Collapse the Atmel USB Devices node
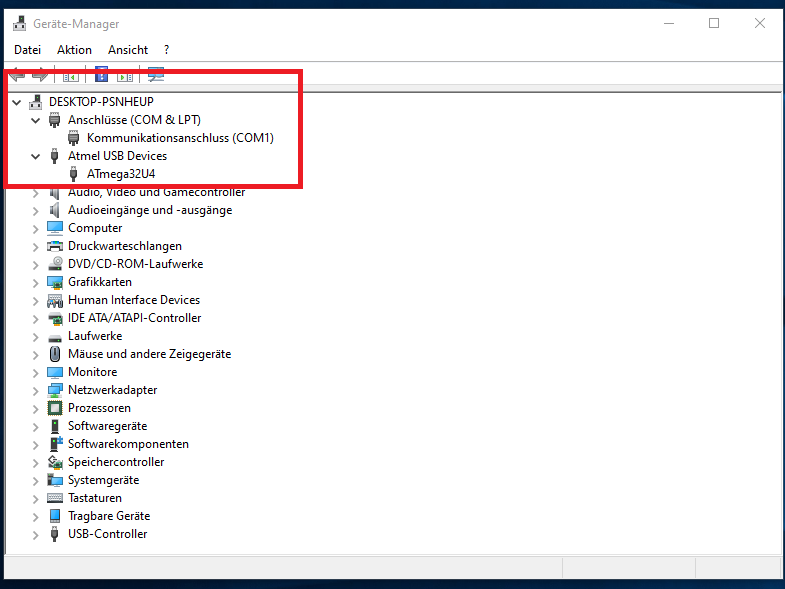 [36, 157]
